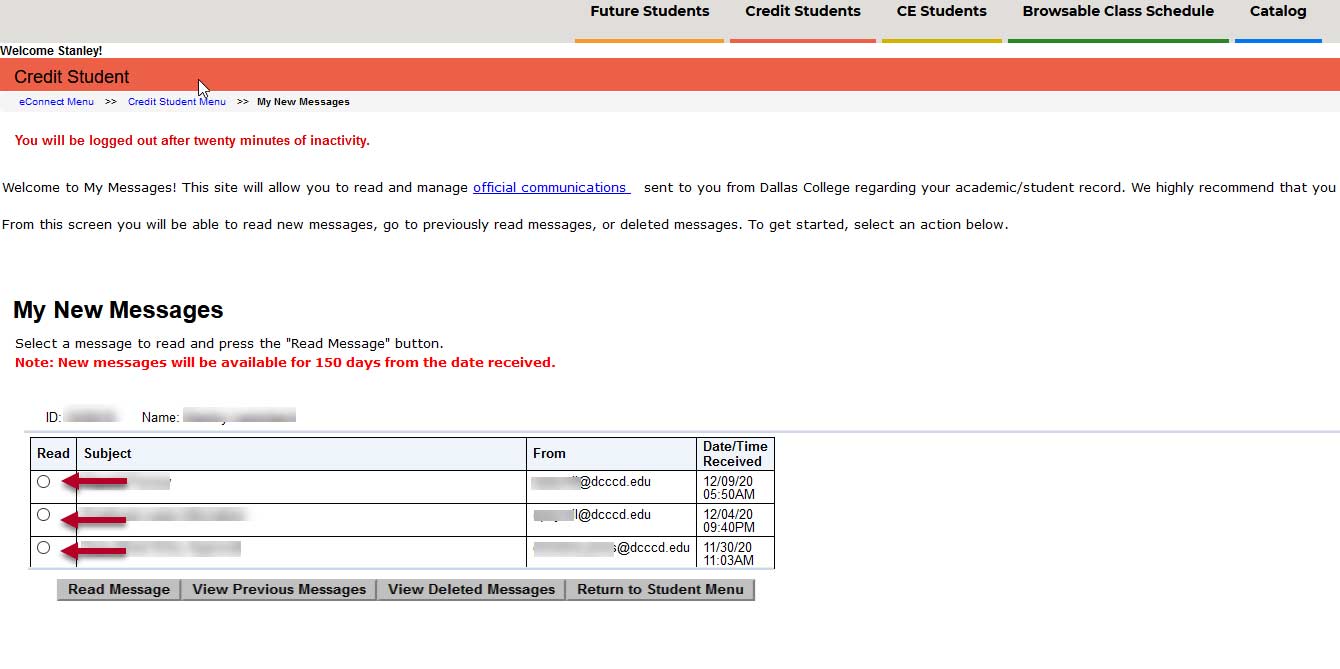This screenshot has height=669, width=1340.
Task: Open the official communications link
Action: click(x=550, y=187)
